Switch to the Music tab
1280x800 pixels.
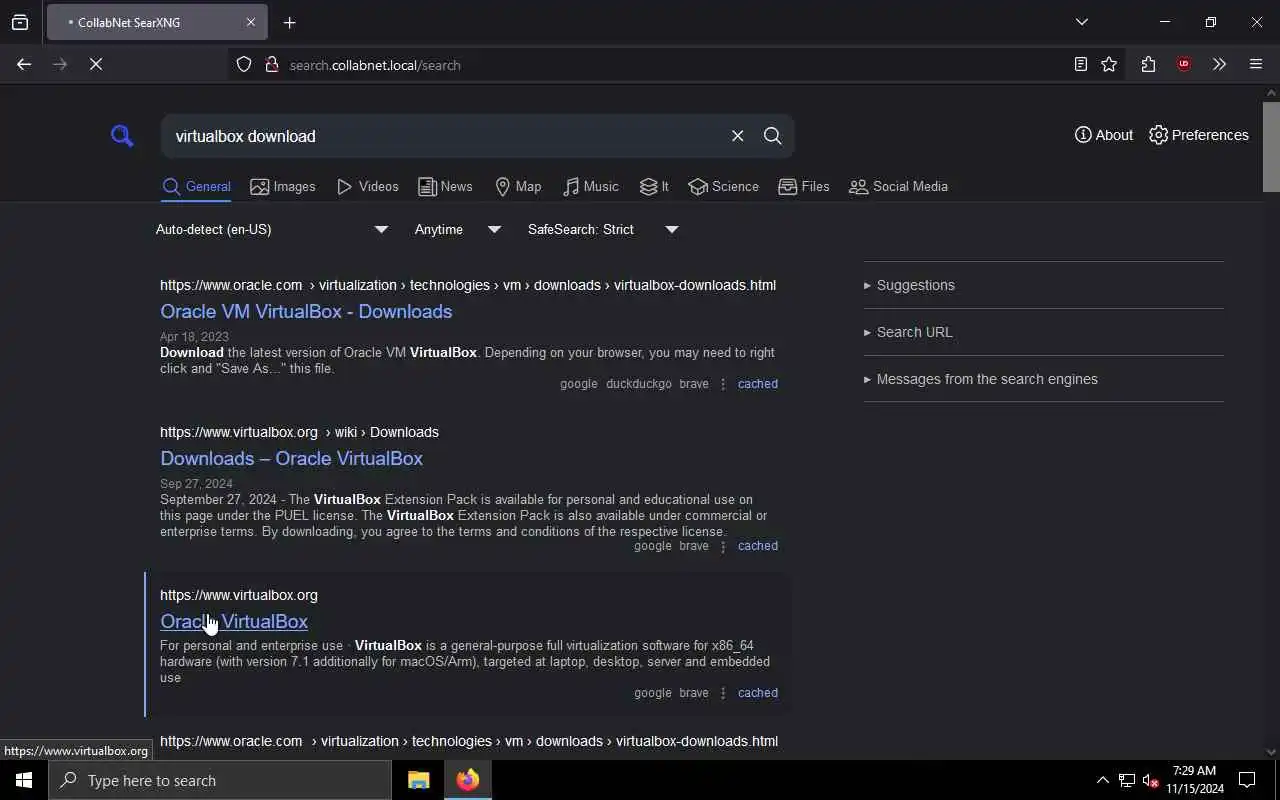coord(590,187)
